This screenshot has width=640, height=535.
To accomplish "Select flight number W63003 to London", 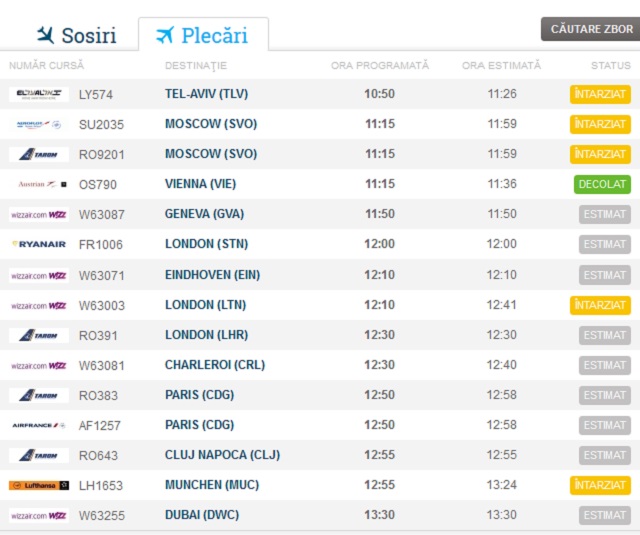I will click(101, 305).
